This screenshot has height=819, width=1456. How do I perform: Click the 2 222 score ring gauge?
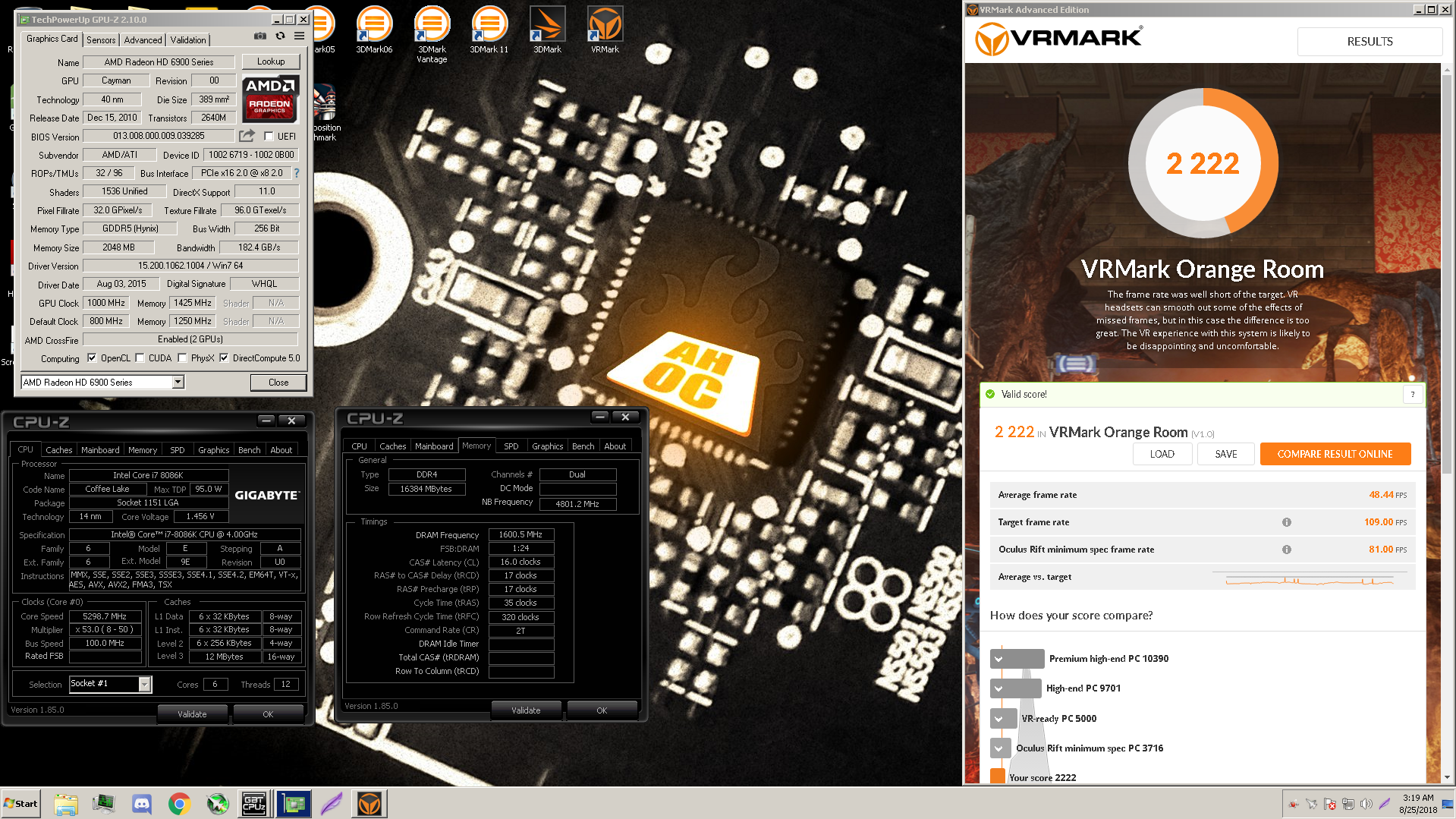tap(1203, 163)
